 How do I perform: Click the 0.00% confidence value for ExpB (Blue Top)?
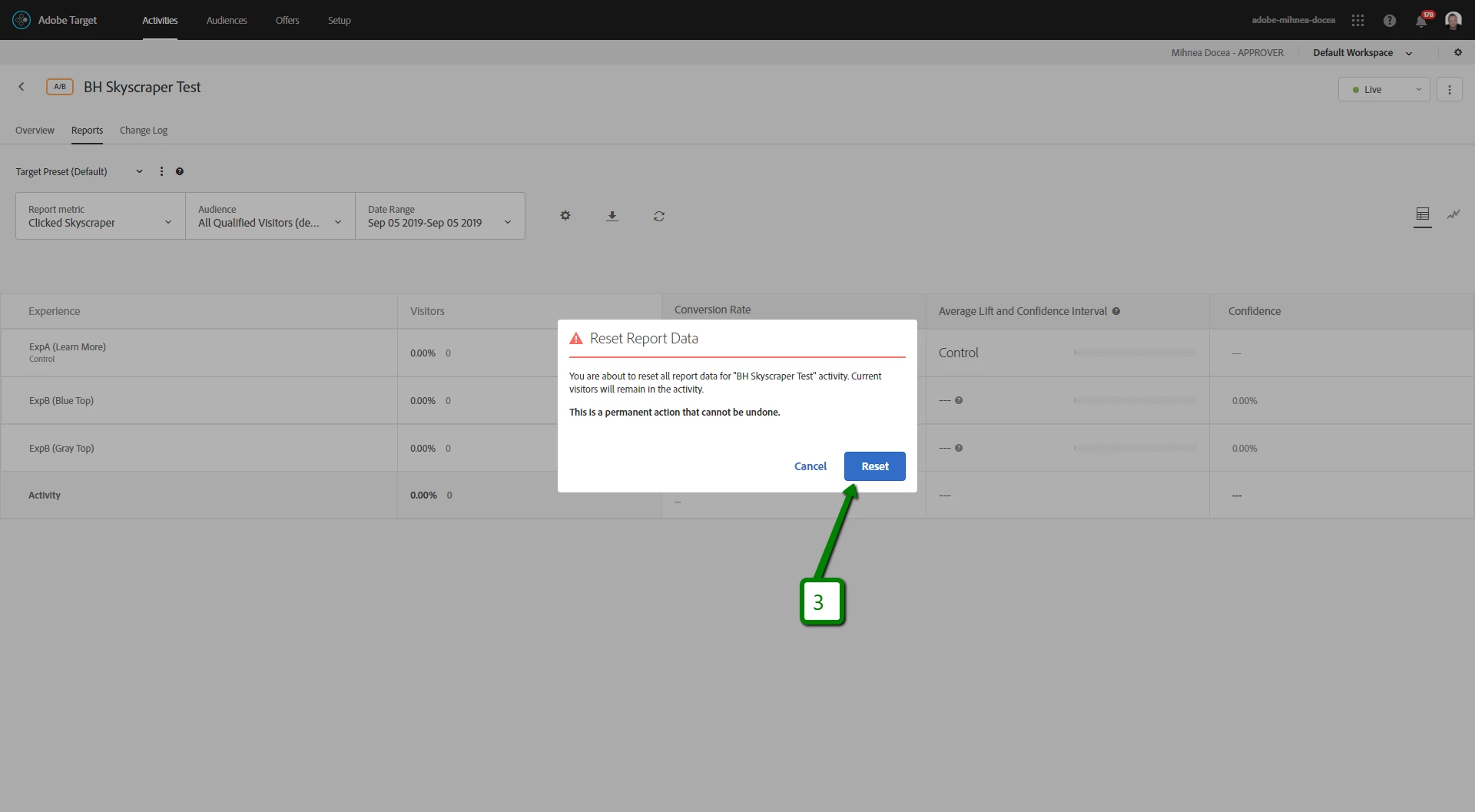click(1245, 400)
